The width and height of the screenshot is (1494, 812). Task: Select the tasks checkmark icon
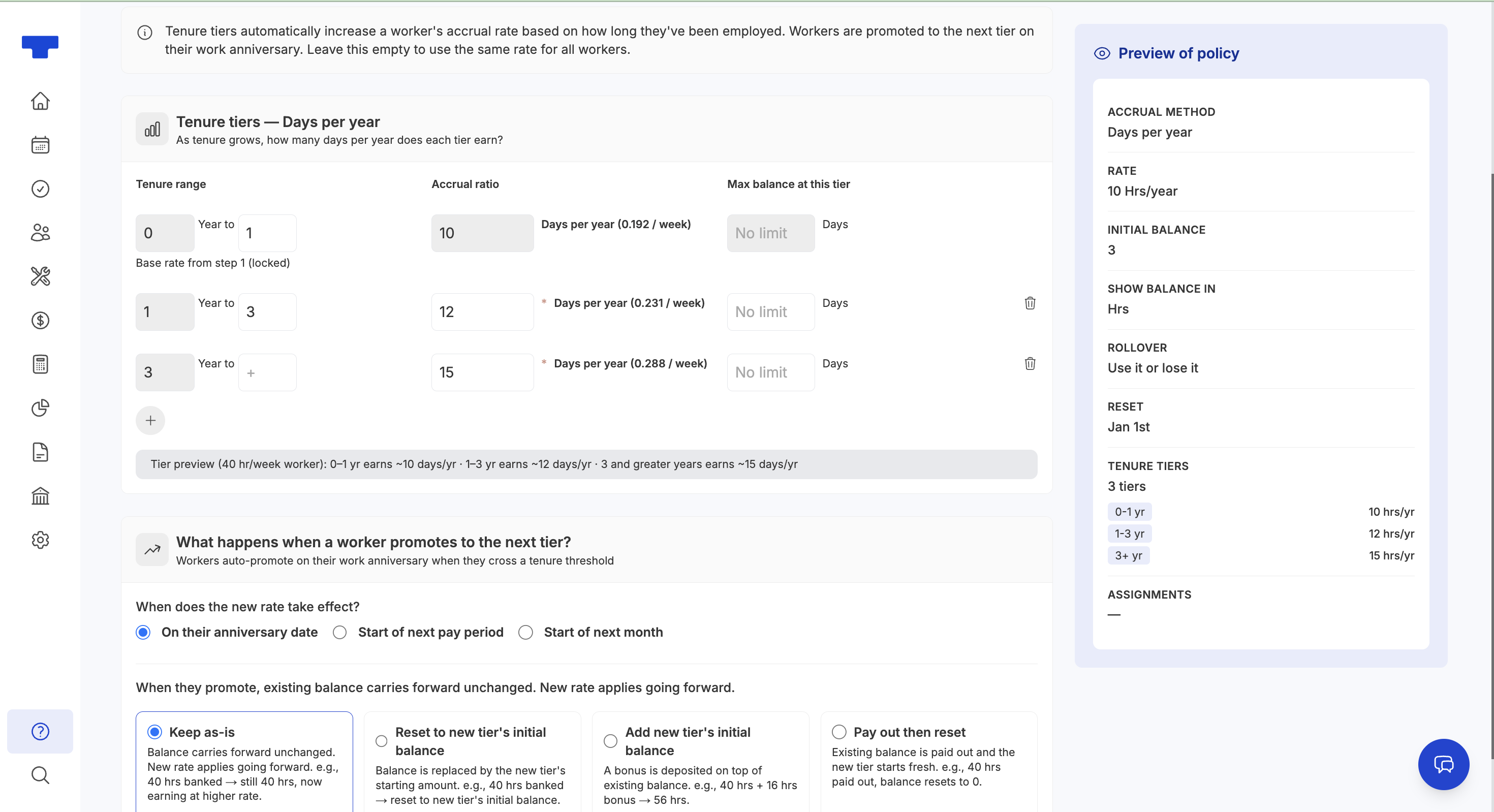tap(40, 189)
